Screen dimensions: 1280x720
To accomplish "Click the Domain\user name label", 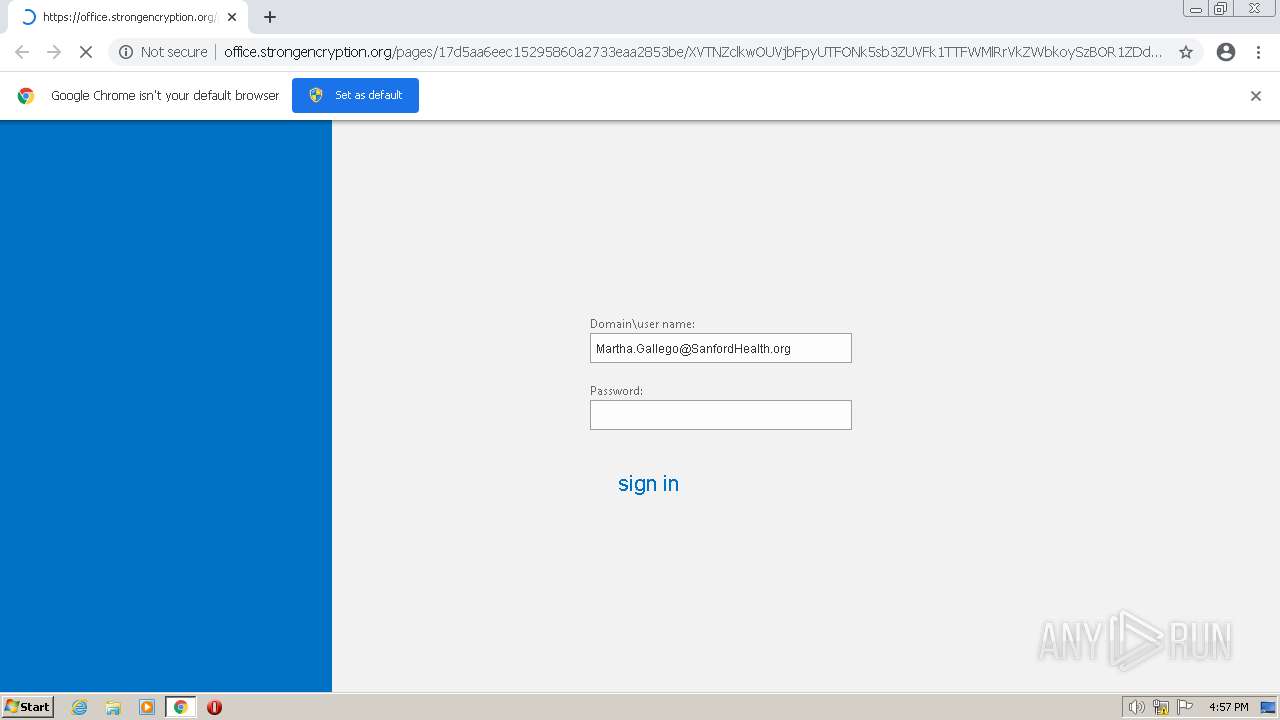I will tap(642, 324).
